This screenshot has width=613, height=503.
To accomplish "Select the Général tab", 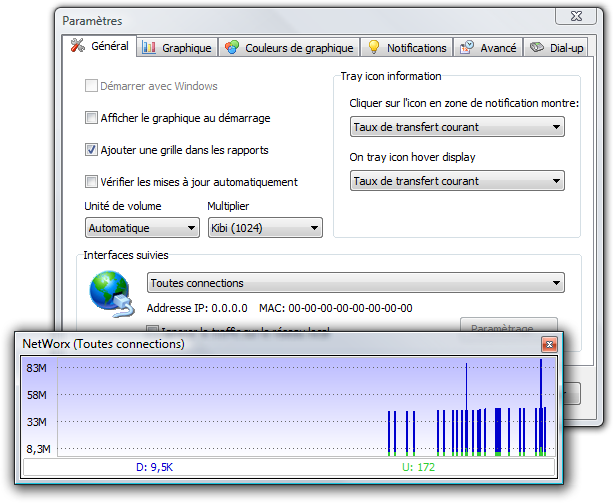I will pos(99,46).
